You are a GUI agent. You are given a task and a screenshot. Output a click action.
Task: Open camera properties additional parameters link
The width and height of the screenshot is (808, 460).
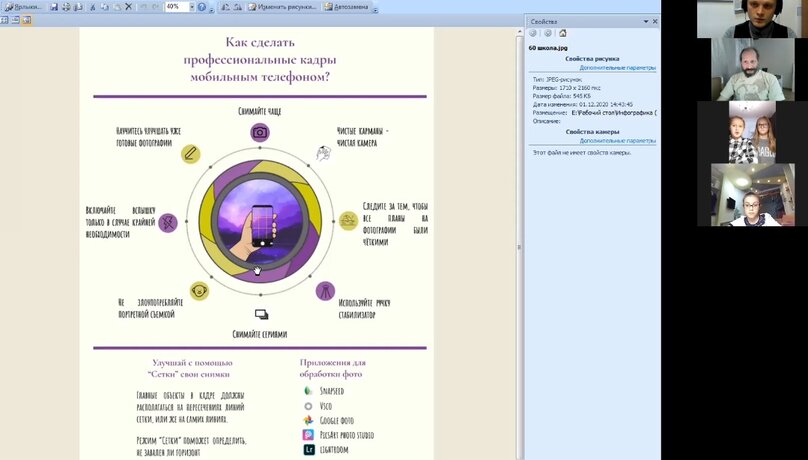coord(618,141)
